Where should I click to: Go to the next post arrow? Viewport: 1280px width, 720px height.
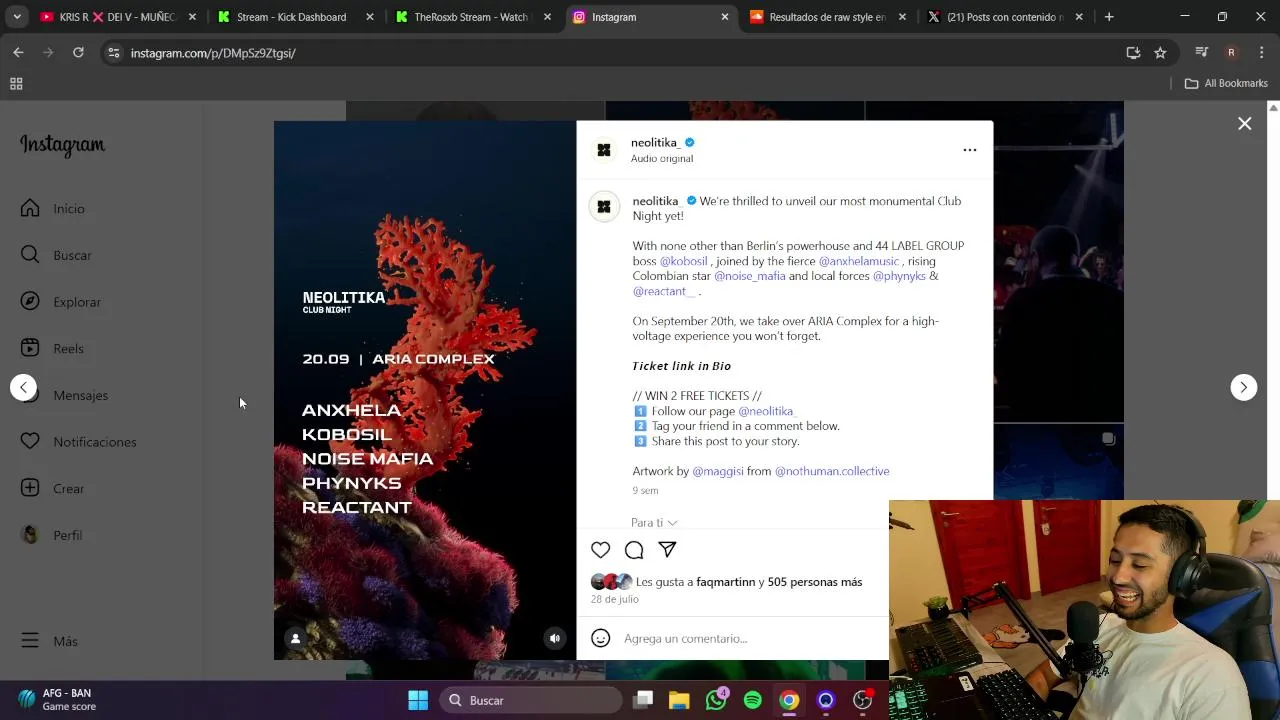tap(1243, 387)
